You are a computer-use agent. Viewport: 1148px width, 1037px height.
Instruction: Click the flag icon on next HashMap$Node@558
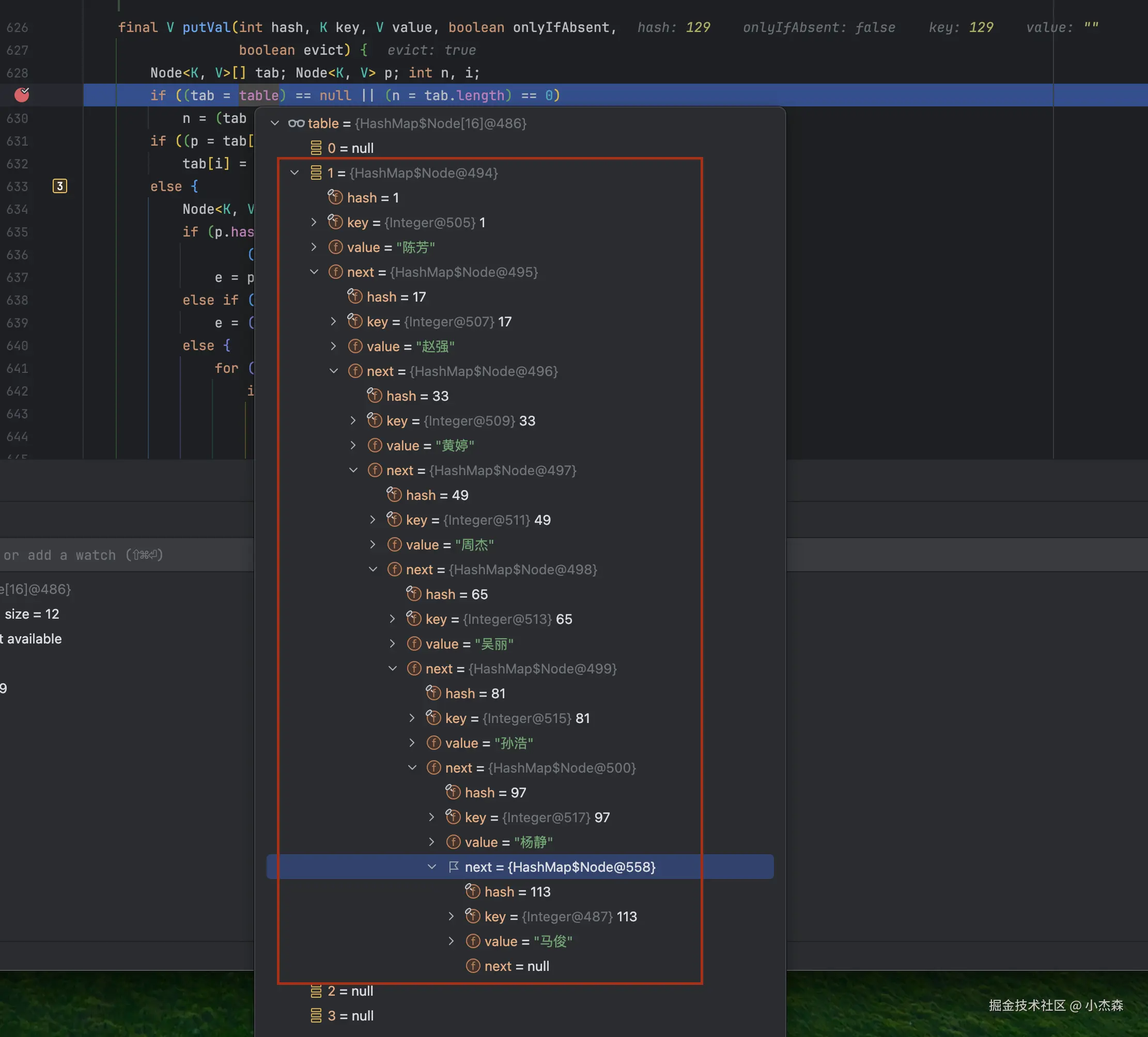(453, 867)
